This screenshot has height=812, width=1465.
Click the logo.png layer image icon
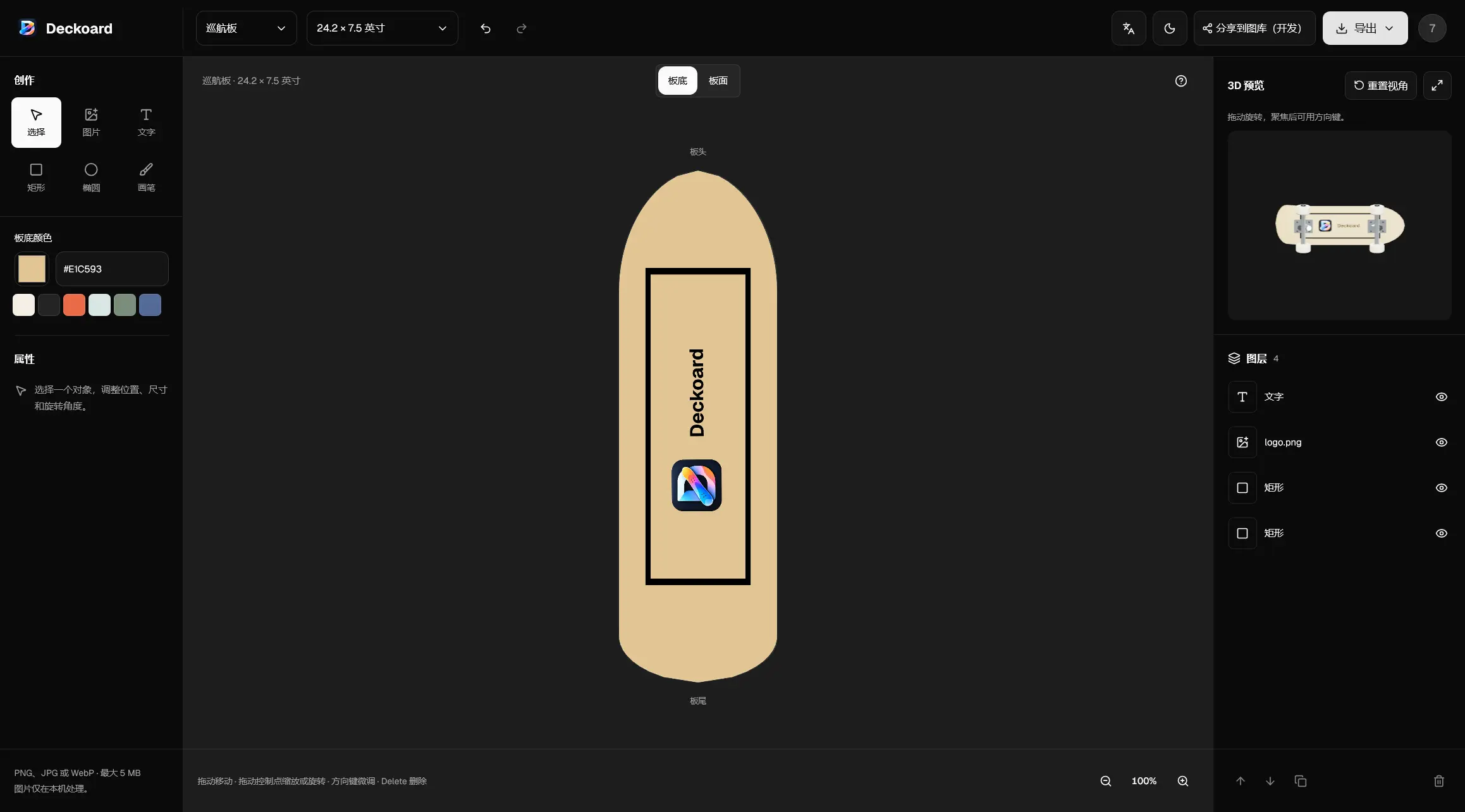[1242, 442]
